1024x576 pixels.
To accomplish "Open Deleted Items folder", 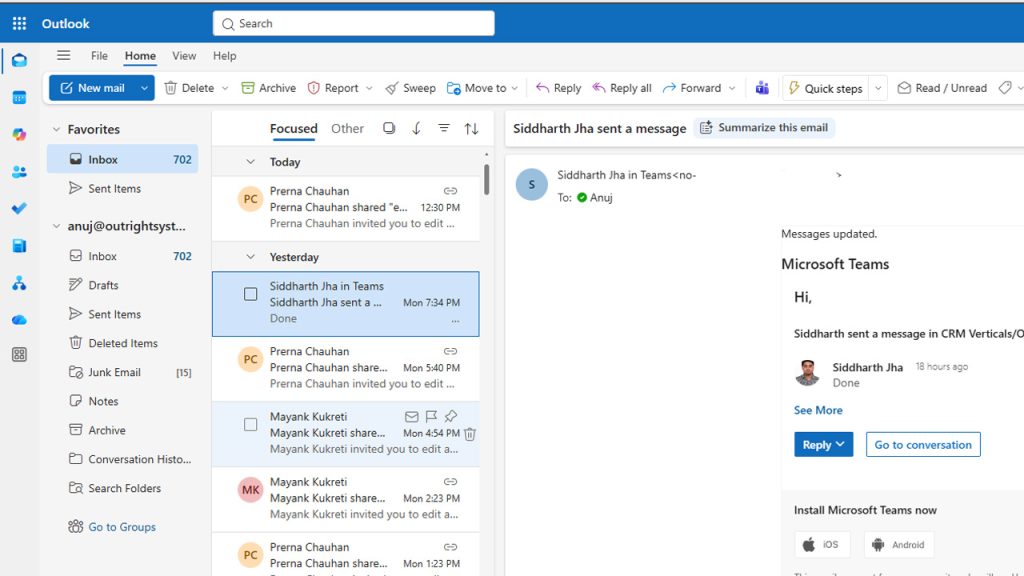I will tap(123, 344).
